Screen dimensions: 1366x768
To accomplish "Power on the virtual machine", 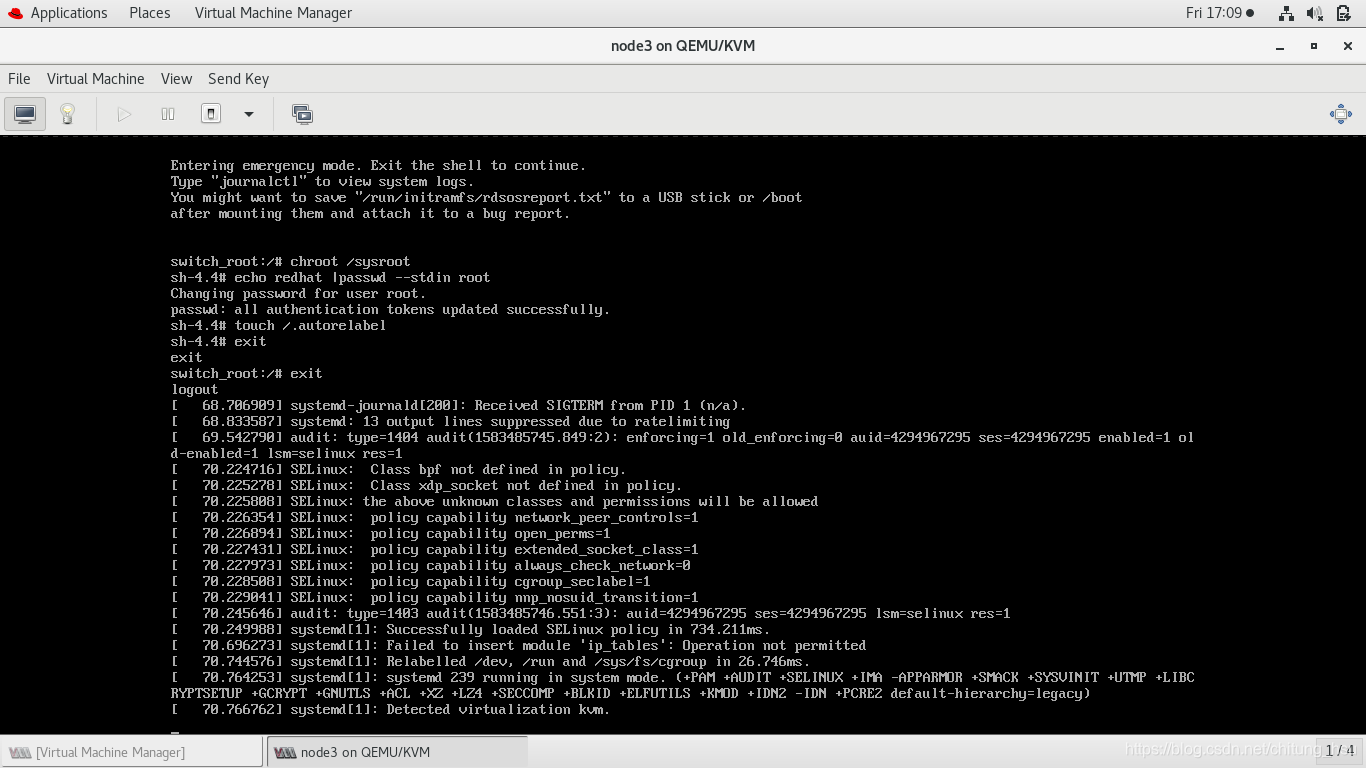I will click(x=124, y=114).
